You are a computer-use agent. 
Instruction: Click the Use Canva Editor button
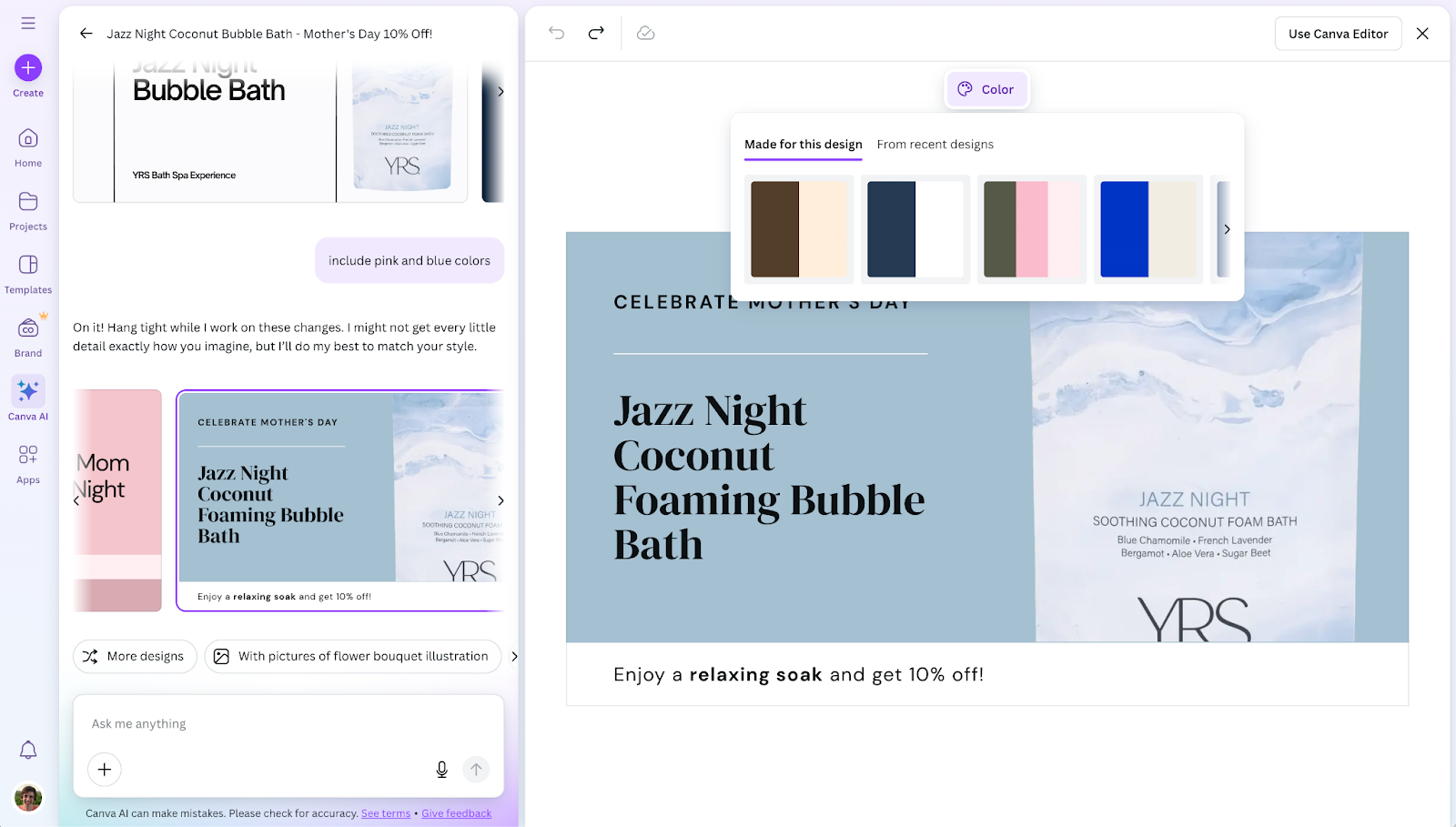(x=1338, y=33)
